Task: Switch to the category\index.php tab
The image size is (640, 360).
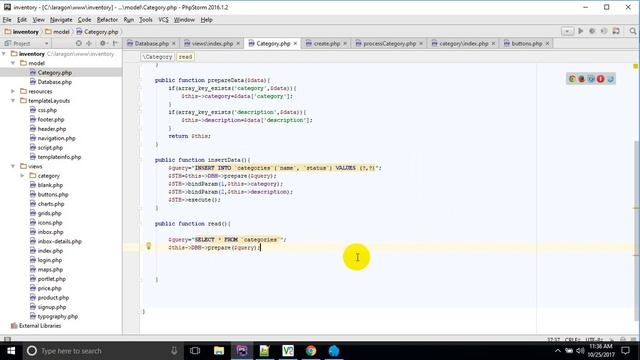Action: pyautogui.click(x=463, y=43)
